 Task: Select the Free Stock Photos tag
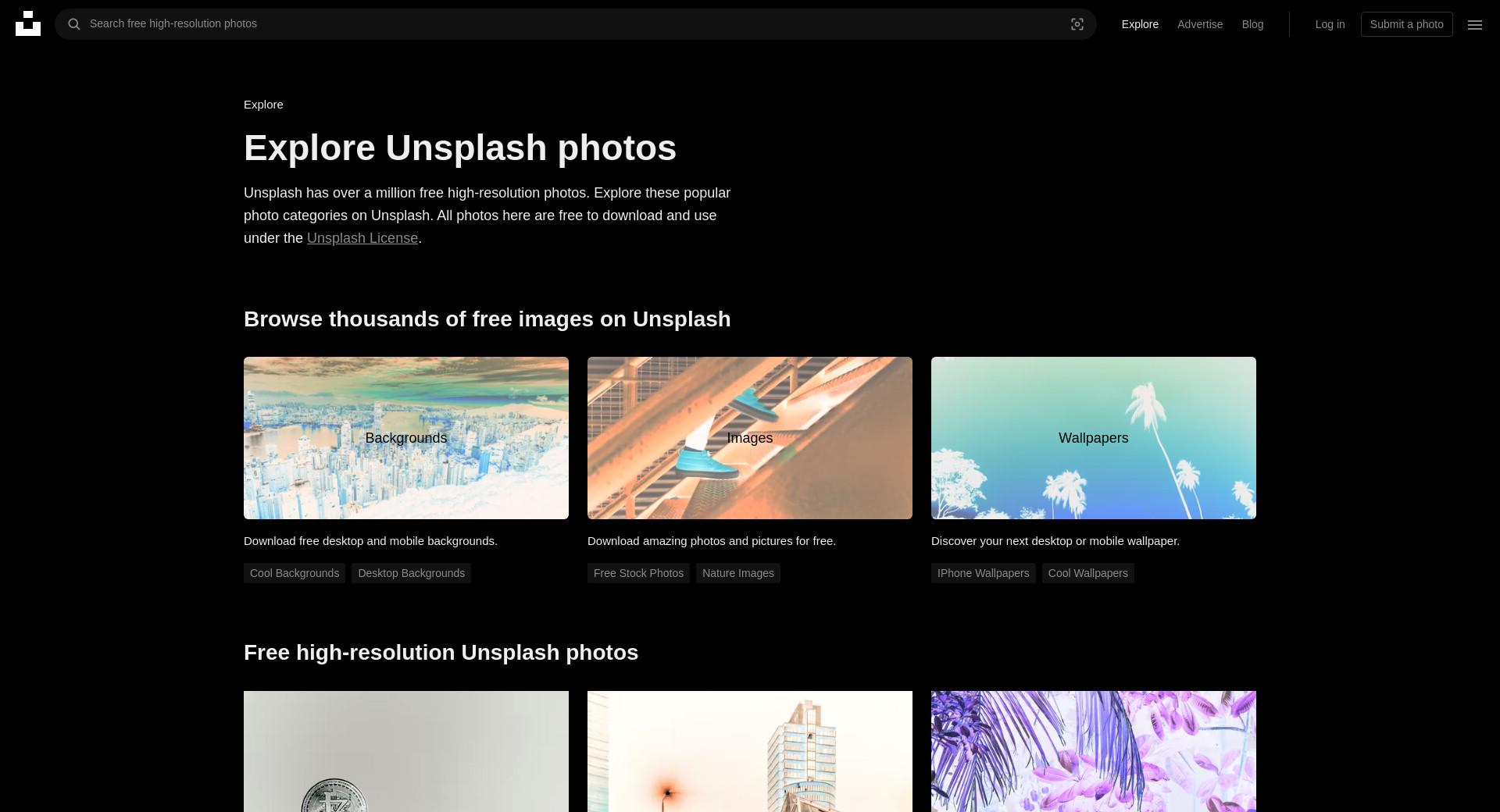(638, 573)
